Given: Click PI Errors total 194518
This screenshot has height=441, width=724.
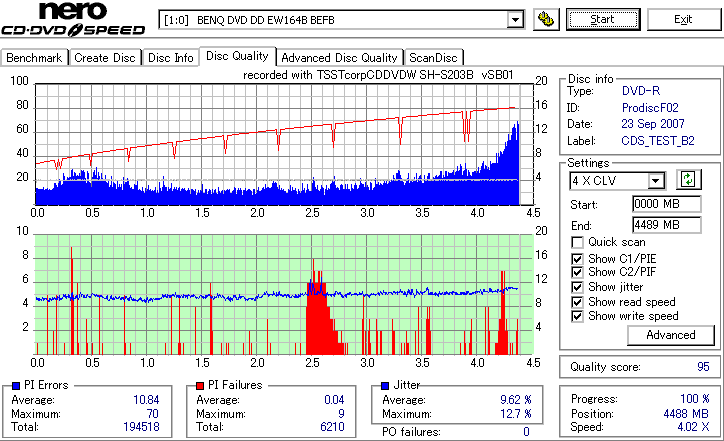Looking at the screenshot, I should pyautogui.click(x=141, y=427).
